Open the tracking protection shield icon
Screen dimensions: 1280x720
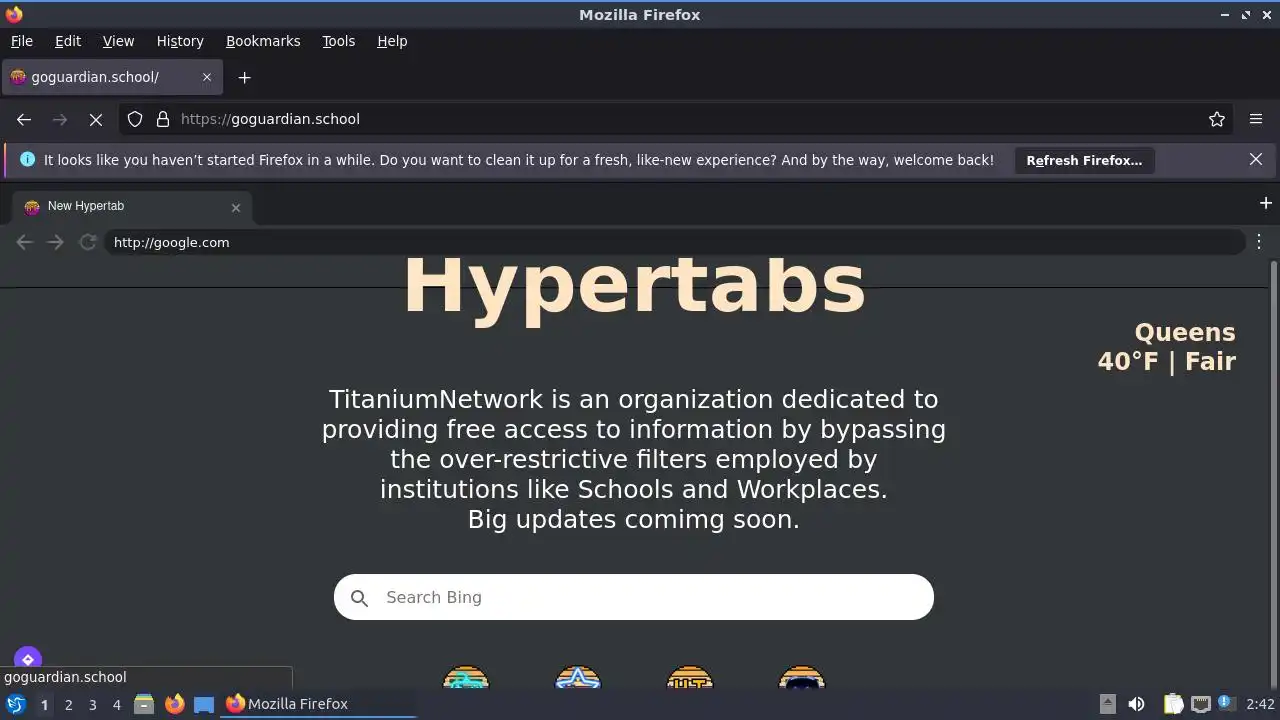[x=135, y=119]
